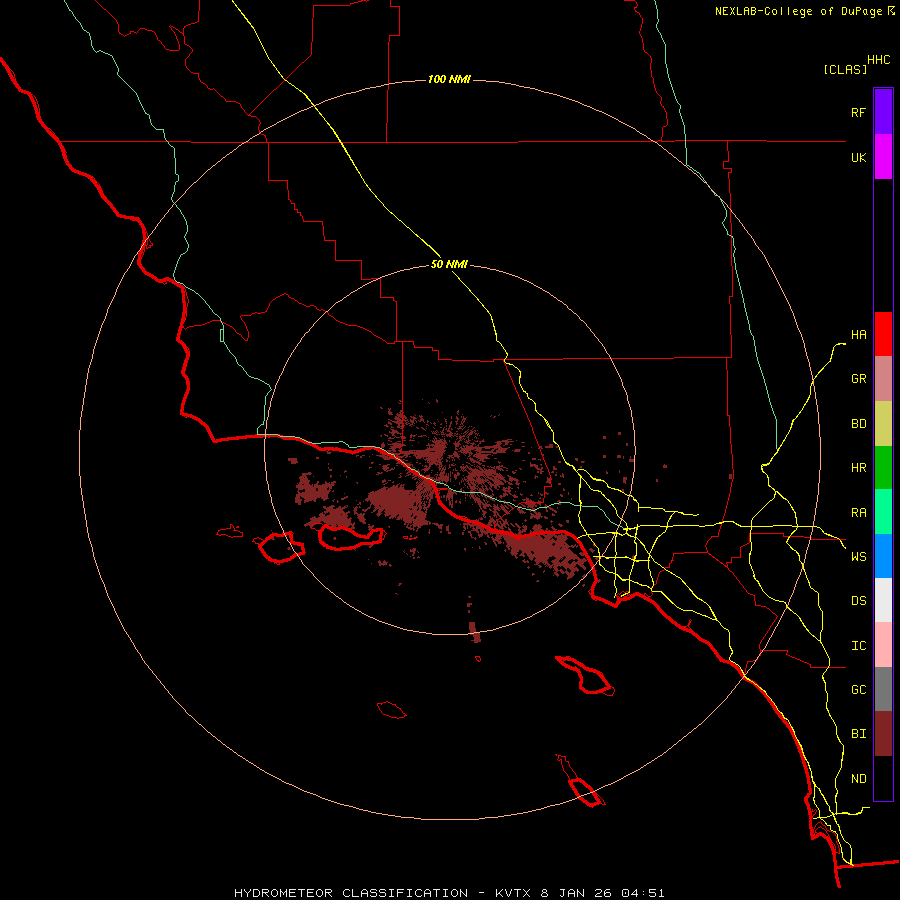Click the Hydrometeor Classification KVTX title text
Viewport: 900px width, 900px height.
449,893
